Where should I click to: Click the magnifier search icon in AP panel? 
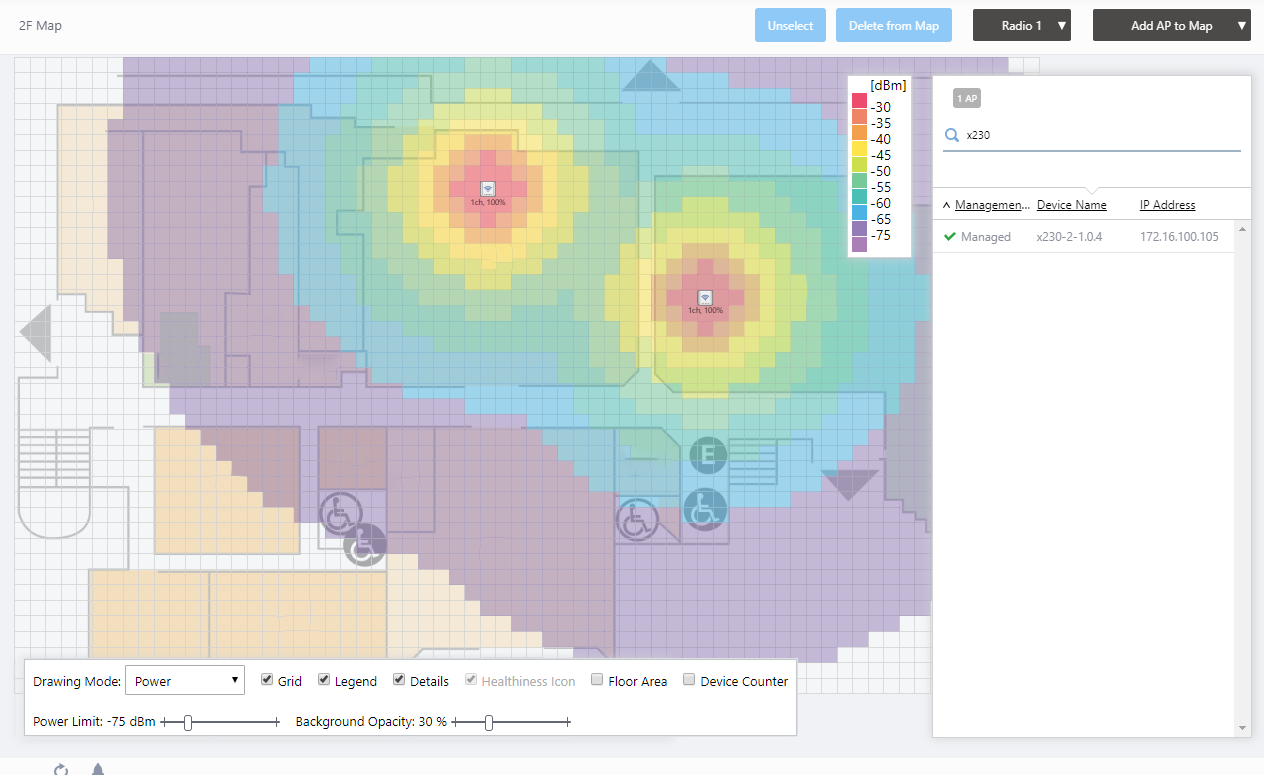(x=952, y=135)
